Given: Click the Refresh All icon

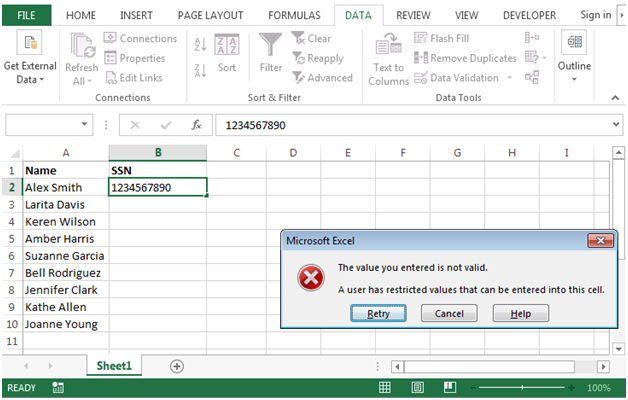Looking at the screenshot, I should click(x=82, y=45).
